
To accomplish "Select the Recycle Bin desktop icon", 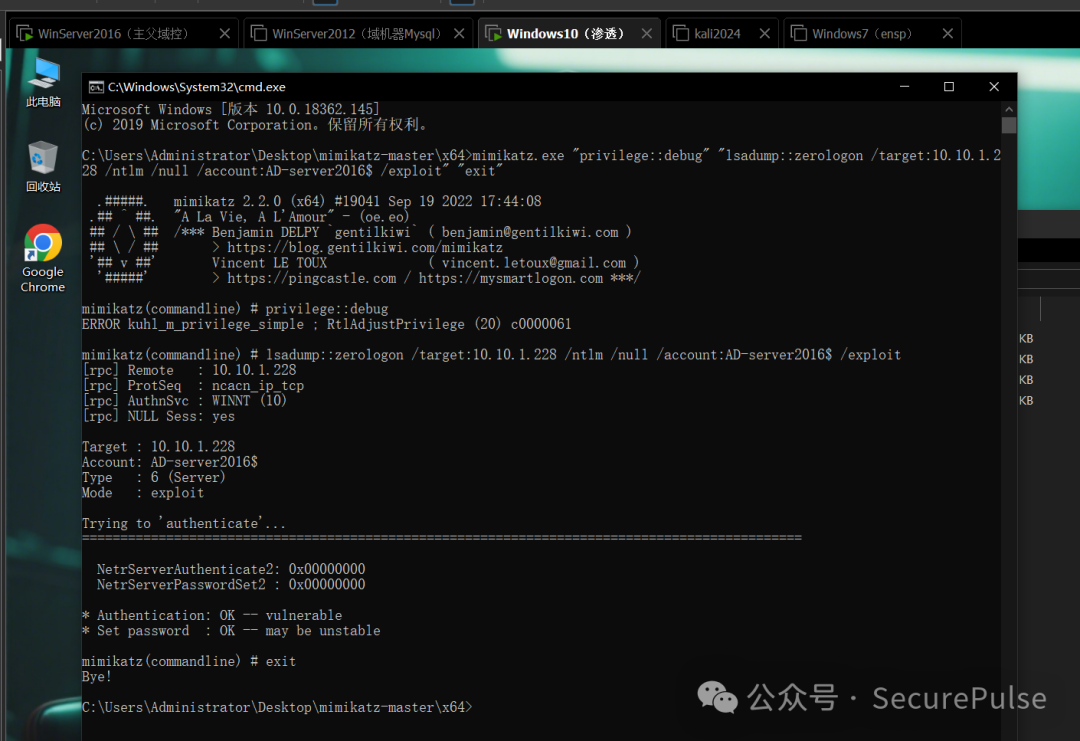I will click(43, 167).
